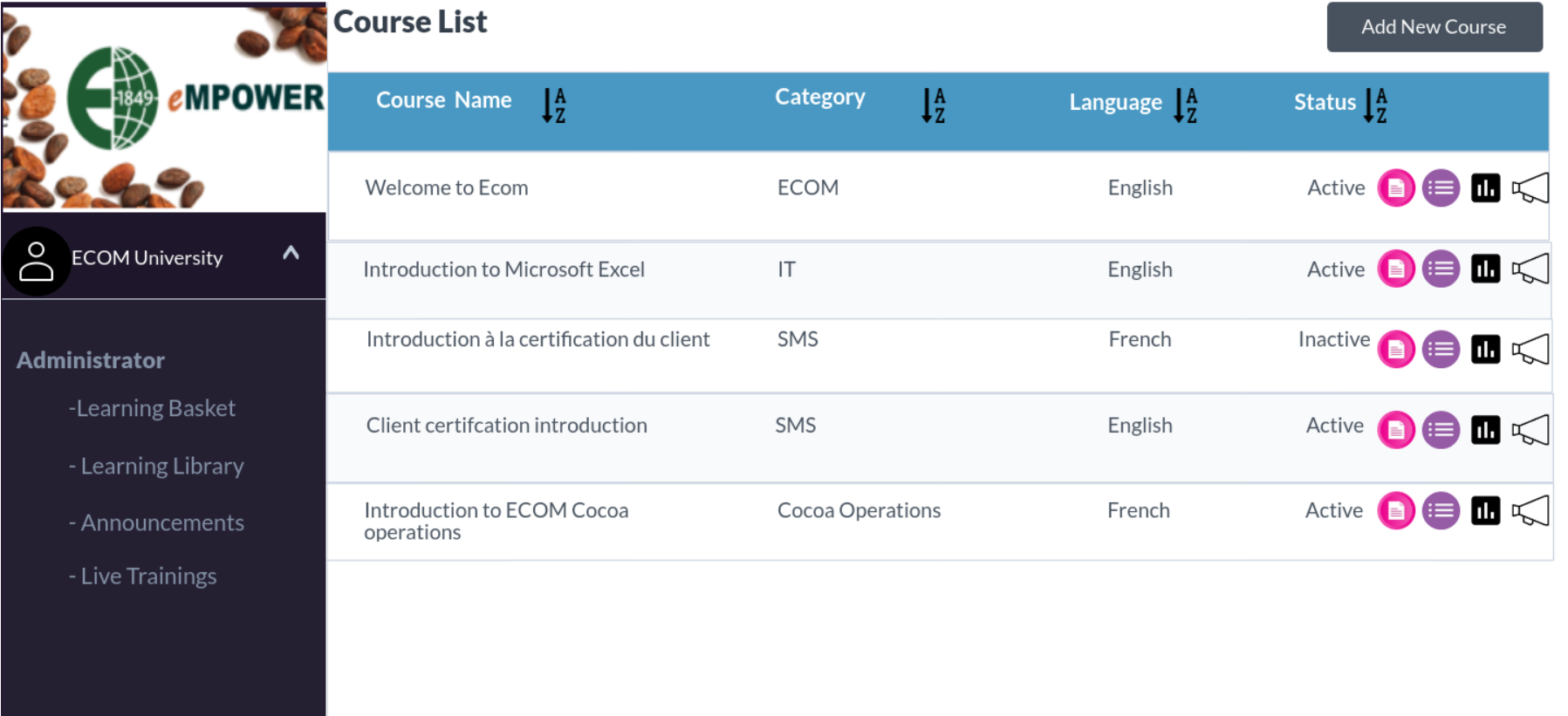
Task: Open pink document icon for Introduction to Microsoft Excel
Action: (1395, 269)
